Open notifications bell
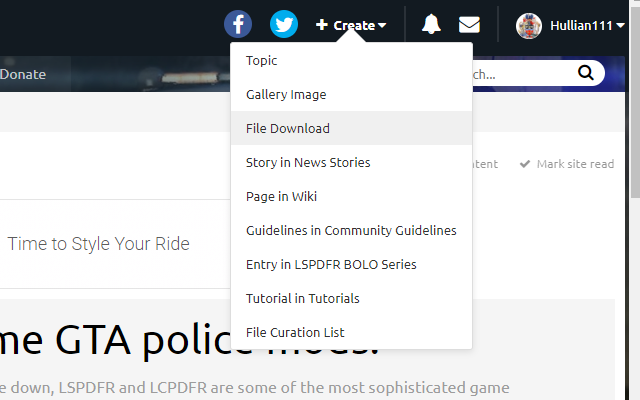Image resolution: width=640 pixels, height=400 pixels. [431, 24]
